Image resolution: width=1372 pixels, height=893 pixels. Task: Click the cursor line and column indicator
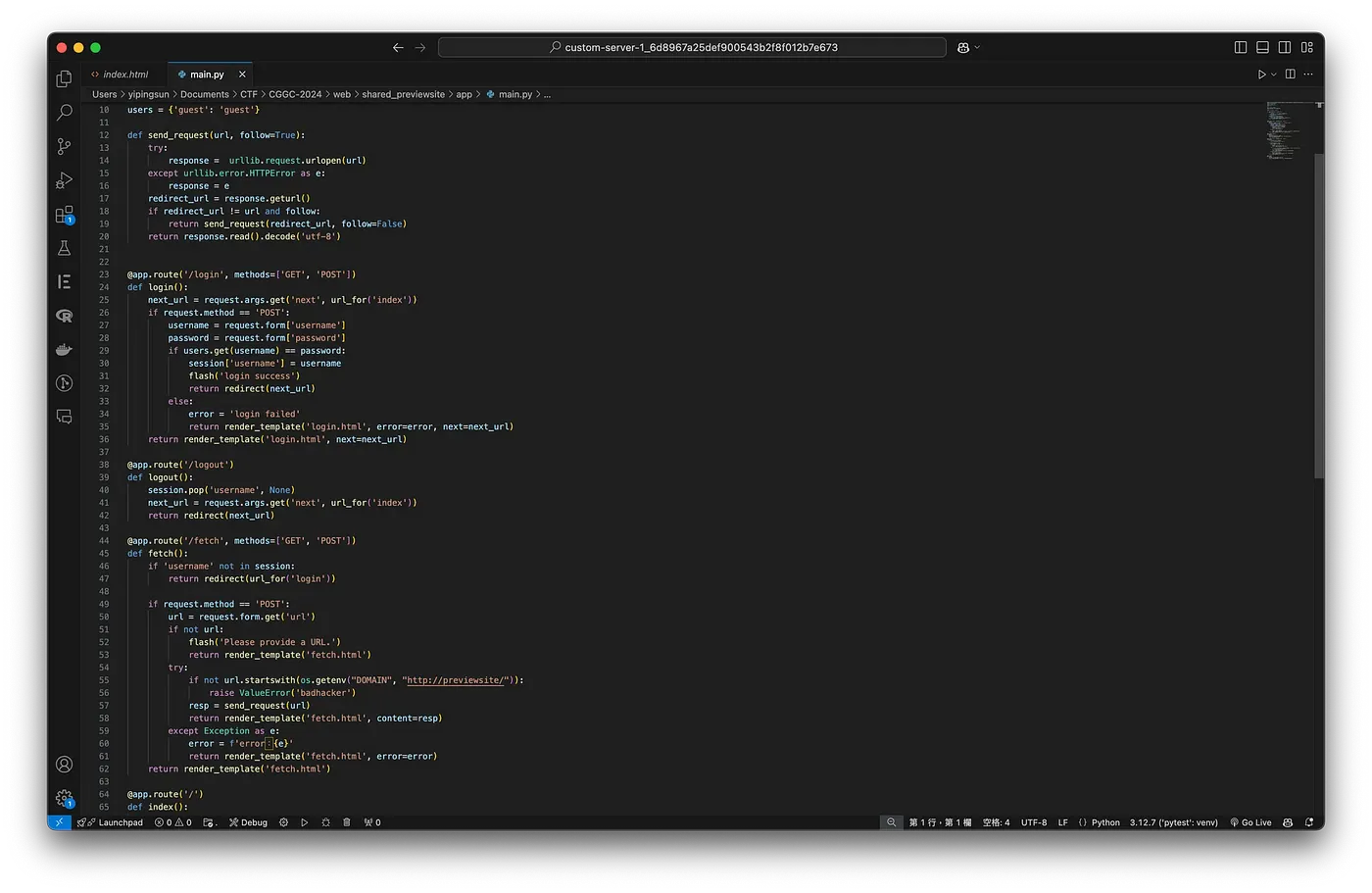point(940,822)
